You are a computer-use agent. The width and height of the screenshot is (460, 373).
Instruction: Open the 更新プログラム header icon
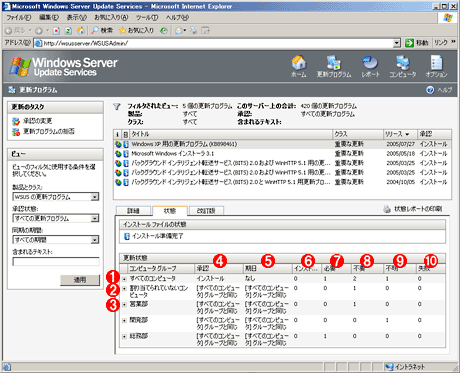[334, 66]
